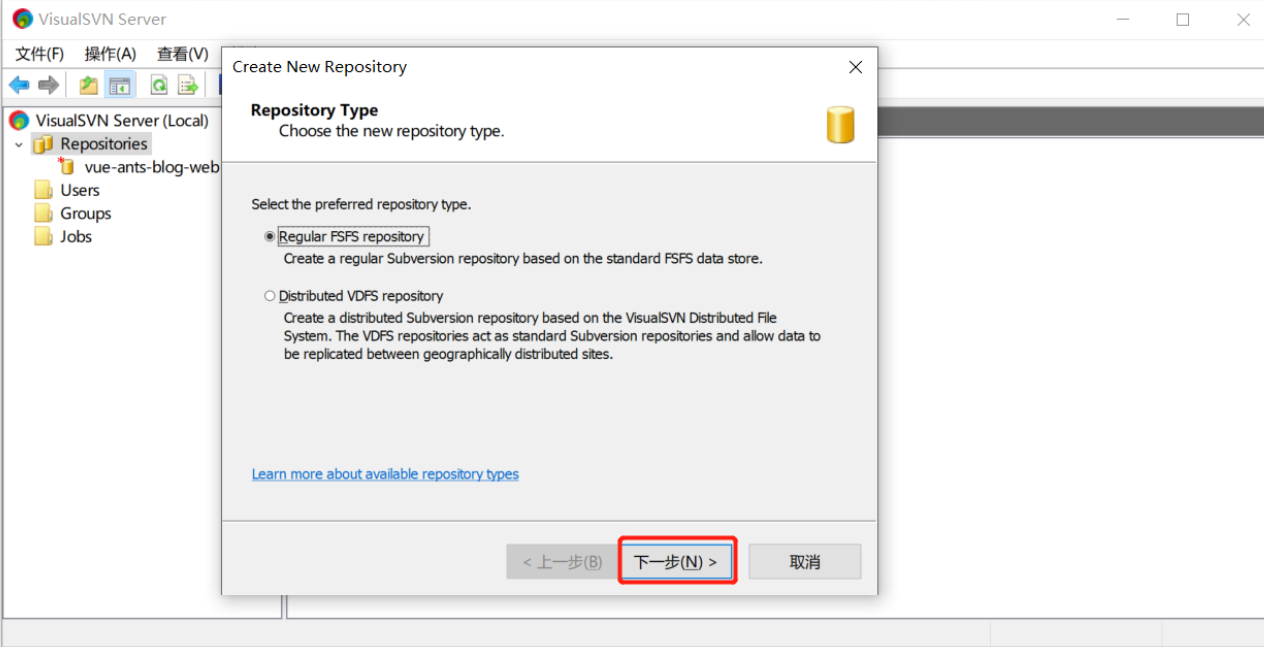Click the 取消 button

(x=805, y=562)
